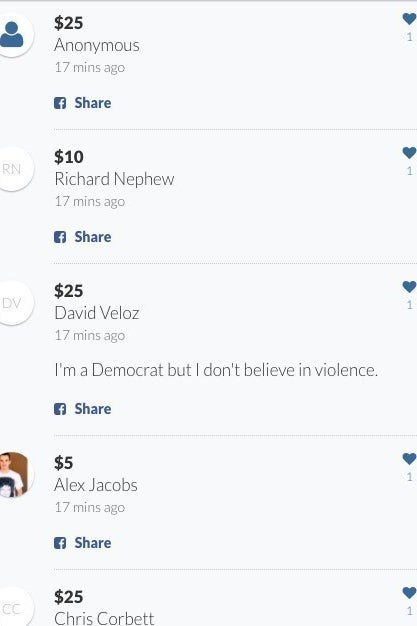
Task: Open Alex Jacobs' profile photo
Action: [x=13, y=475]
